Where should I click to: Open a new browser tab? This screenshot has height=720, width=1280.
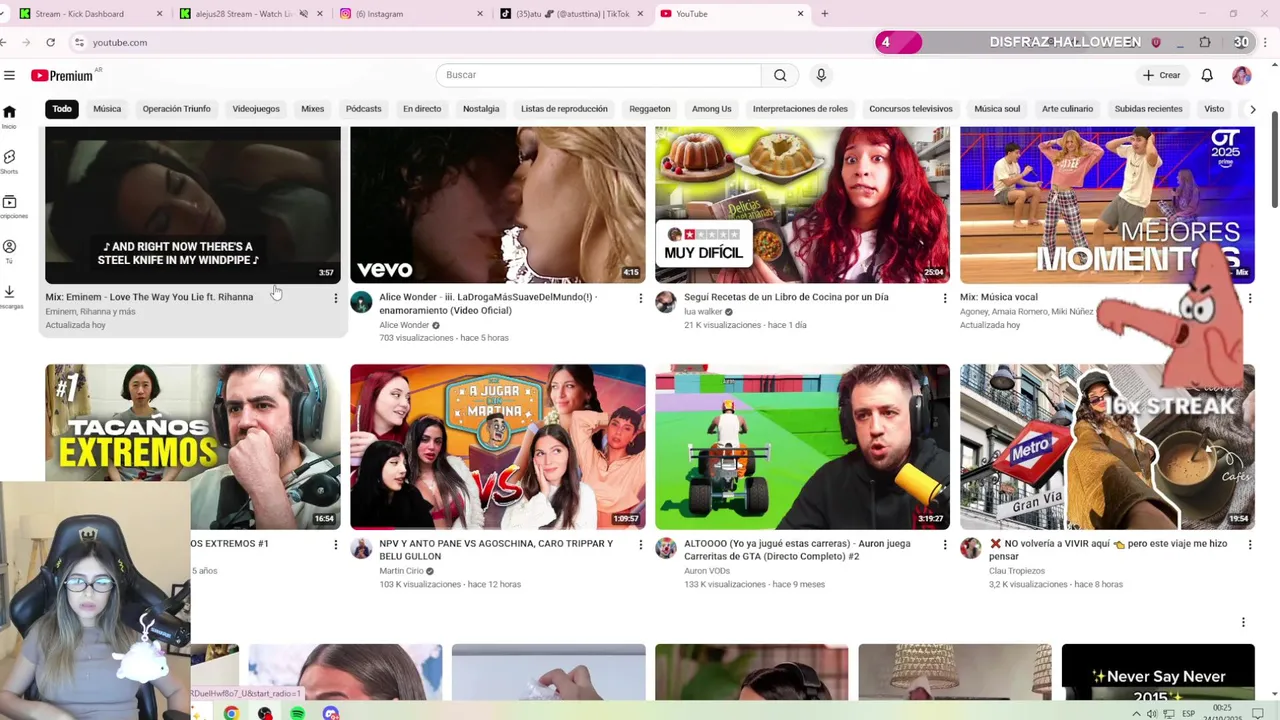pos(824,14)
